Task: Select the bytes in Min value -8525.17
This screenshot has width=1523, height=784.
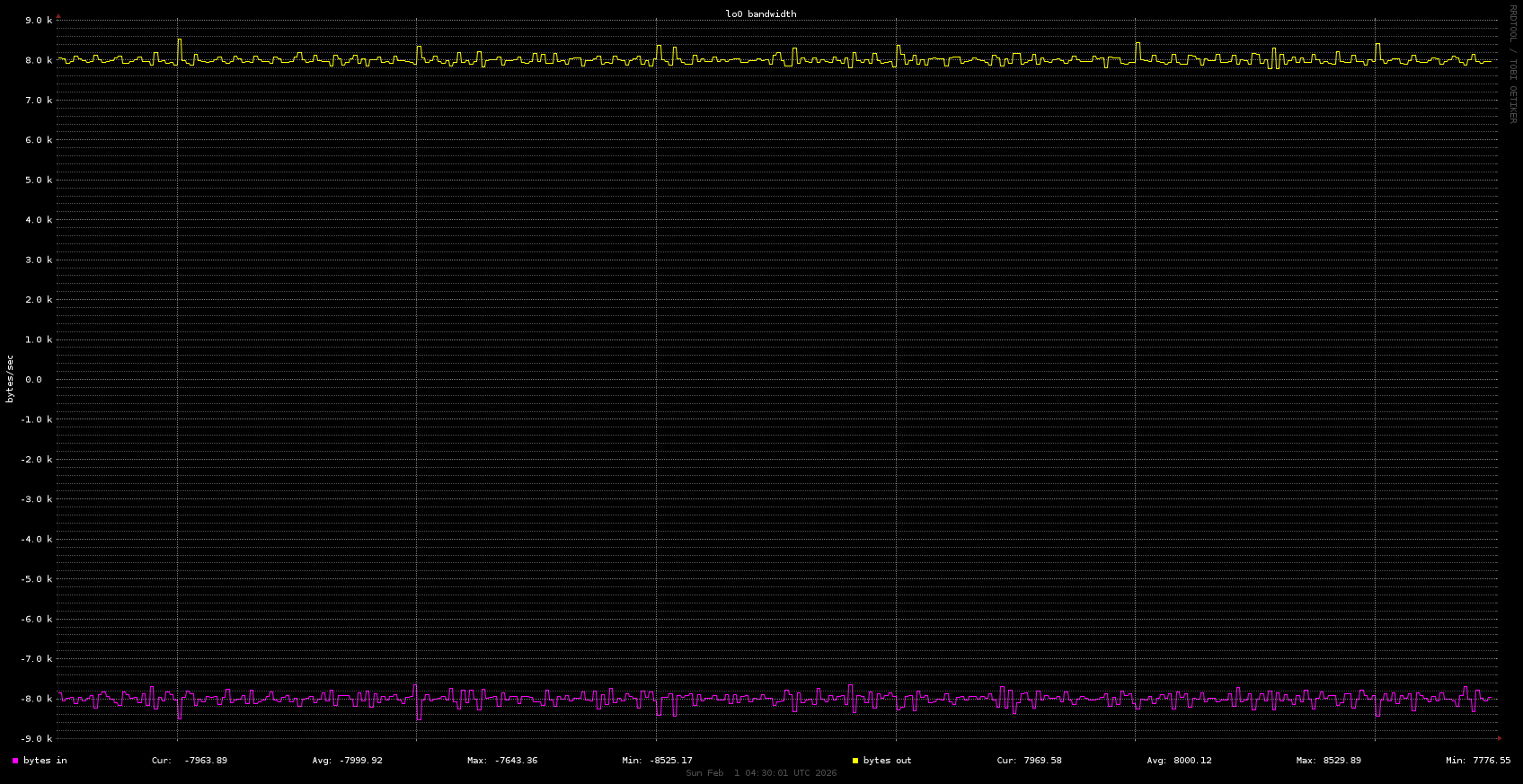Action: [670, 761]
